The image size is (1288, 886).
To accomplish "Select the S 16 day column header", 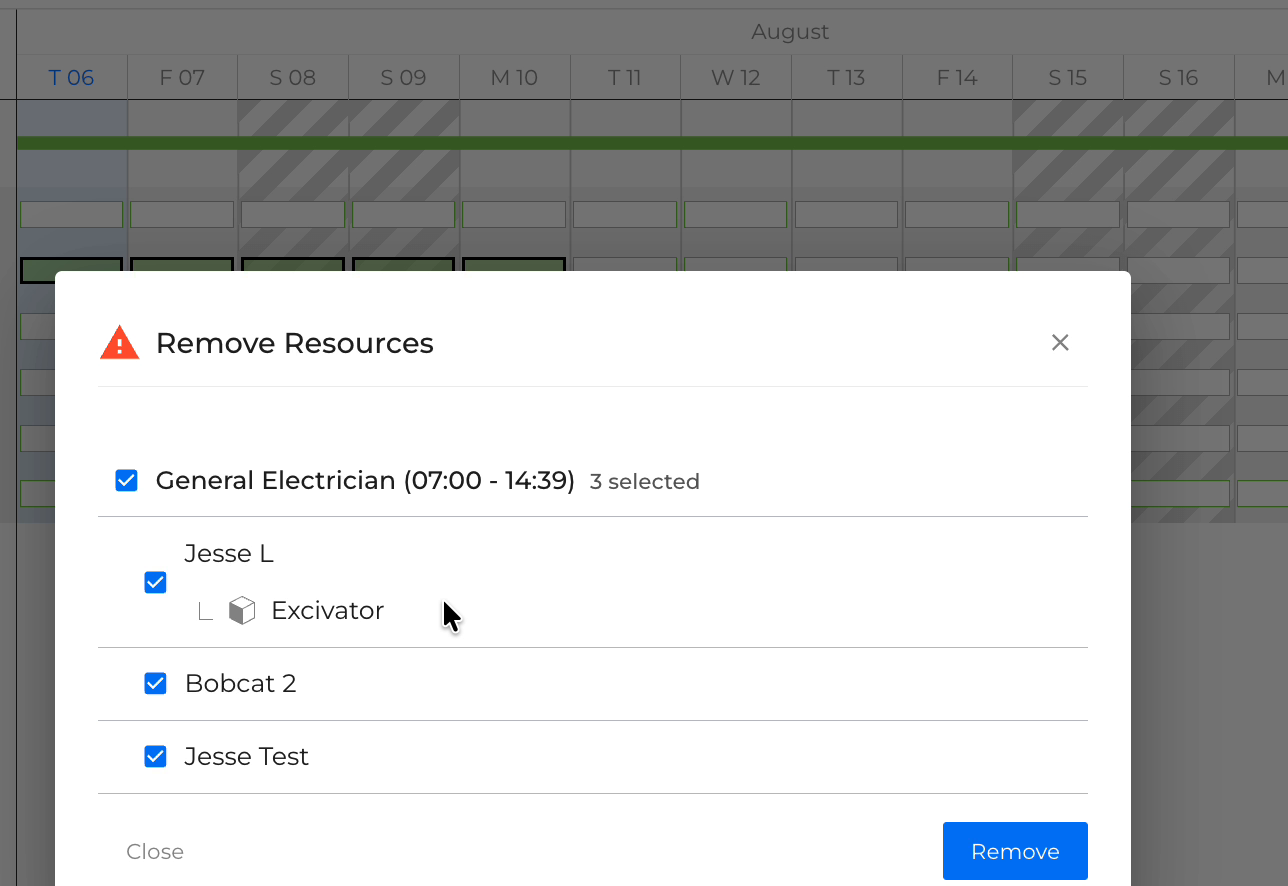I will click(x=1178, y=78).
